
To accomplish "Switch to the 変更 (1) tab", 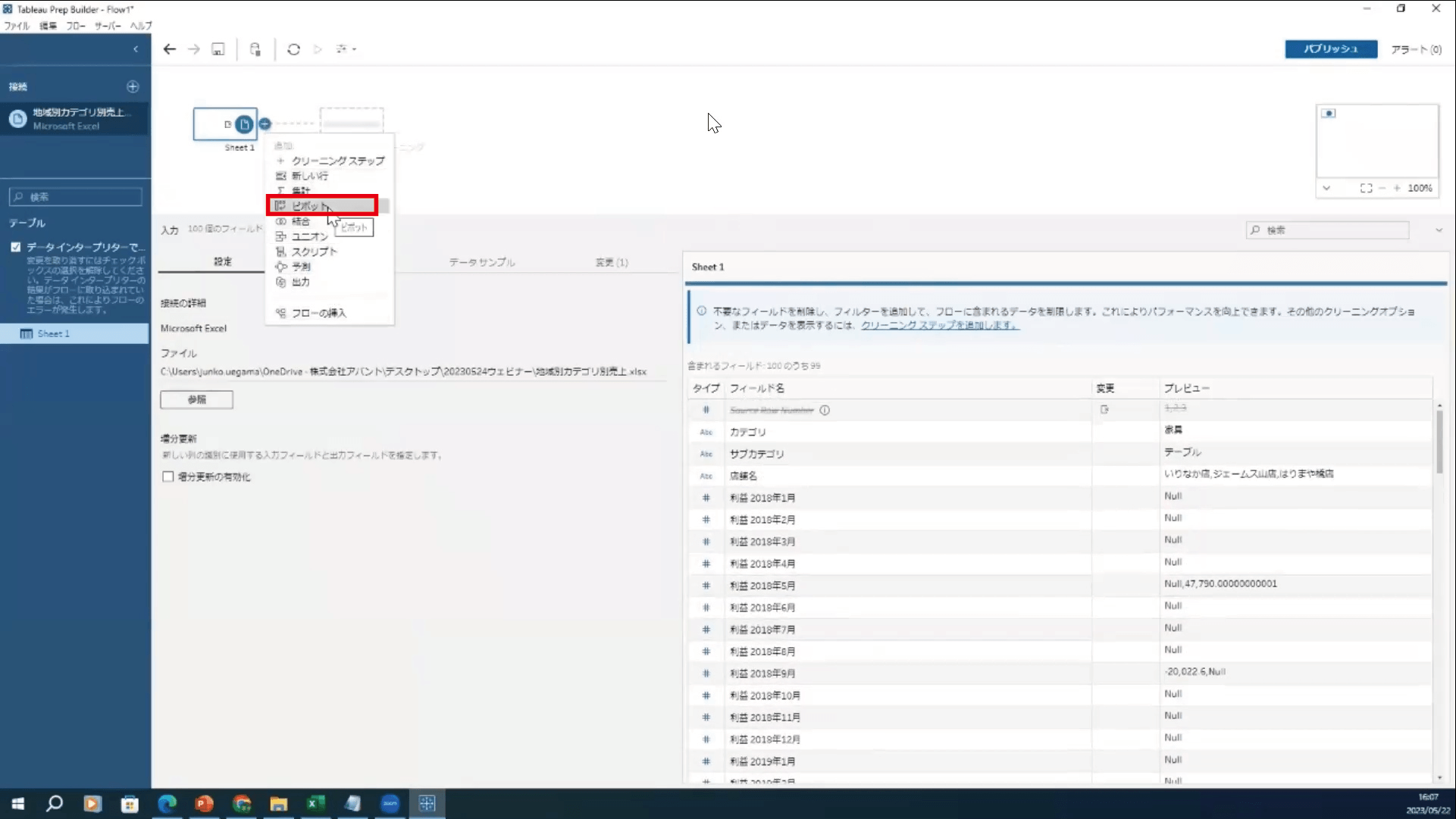I will click(x=612, y=262).
